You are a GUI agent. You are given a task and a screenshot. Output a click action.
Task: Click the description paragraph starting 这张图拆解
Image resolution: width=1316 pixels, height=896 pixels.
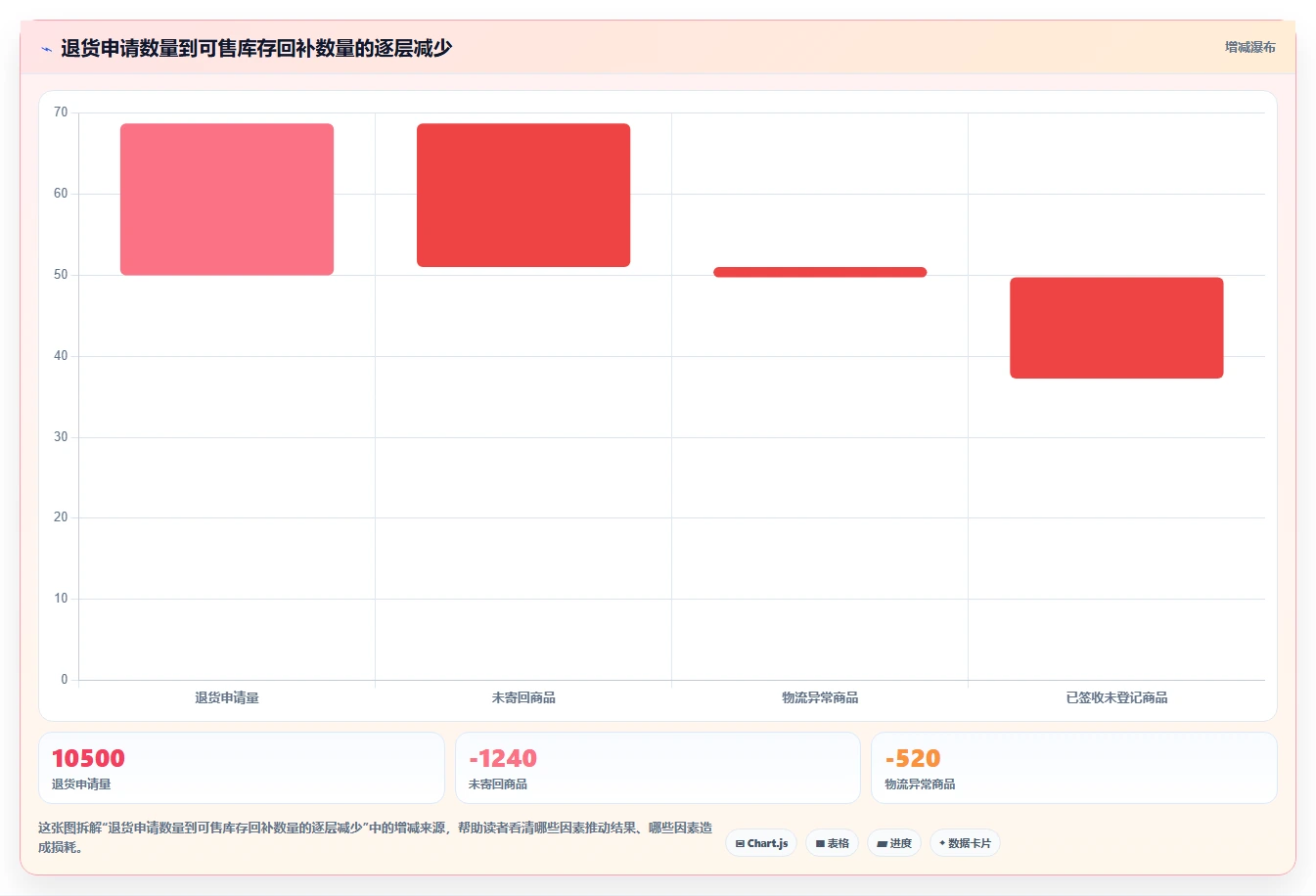376,837
